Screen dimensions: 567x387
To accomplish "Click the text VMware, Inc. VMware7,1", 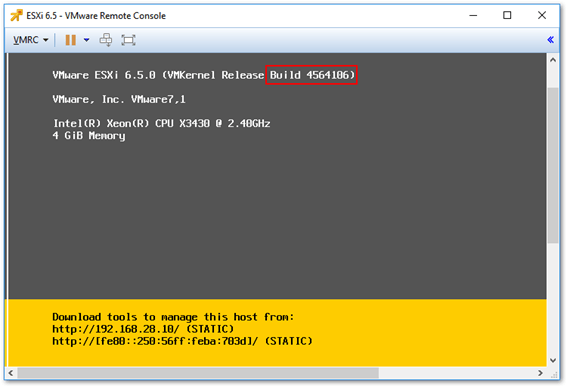I will point(119,99).
